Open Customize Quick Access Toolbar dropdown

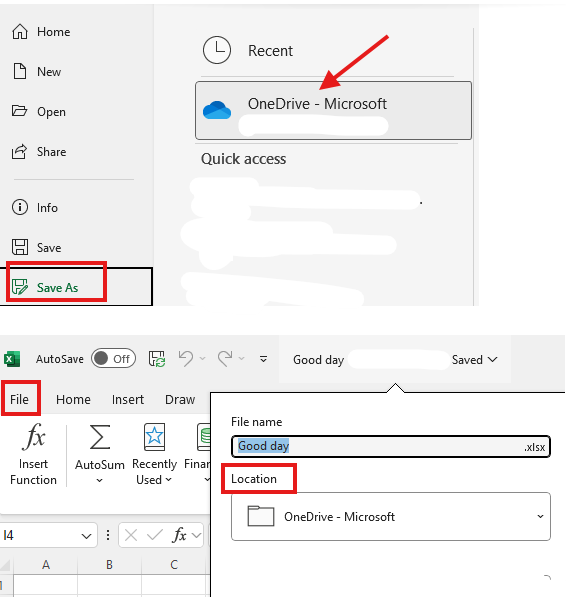[263, 359]
